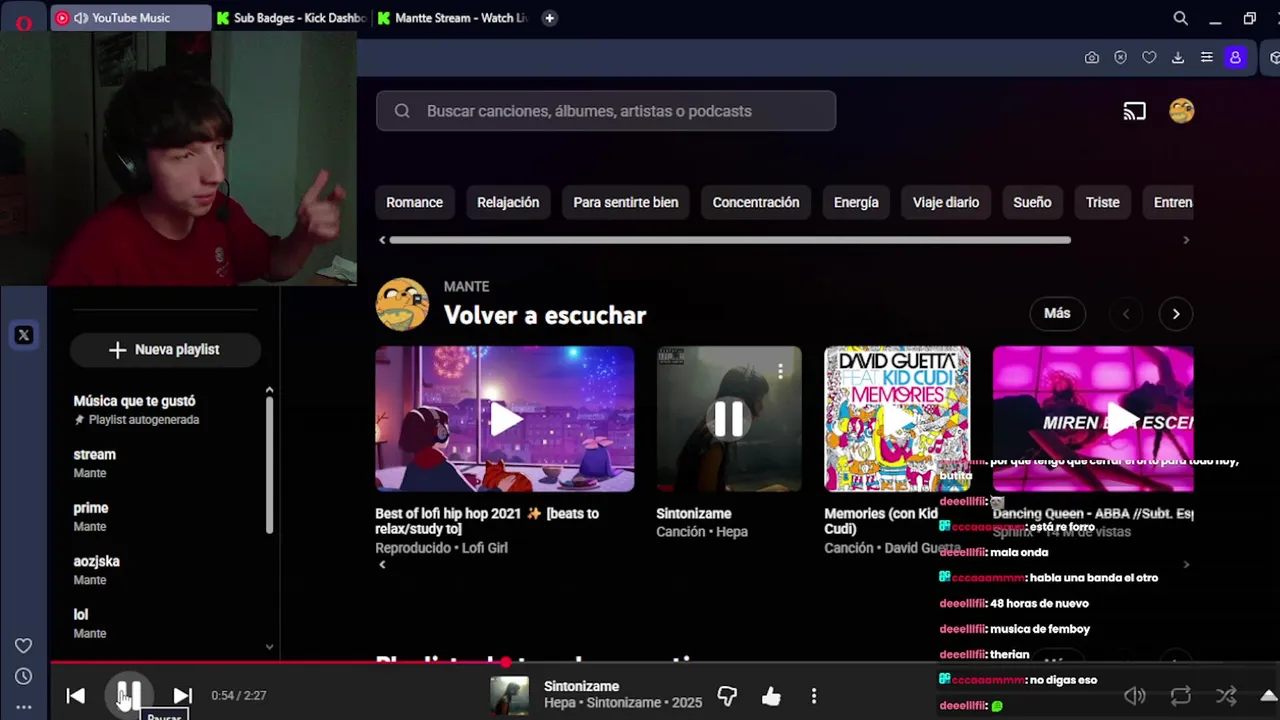This screenshot has width=1280, height=720.
Task: Open the player bar more-options menu
Action: click(x=814, y=696)
